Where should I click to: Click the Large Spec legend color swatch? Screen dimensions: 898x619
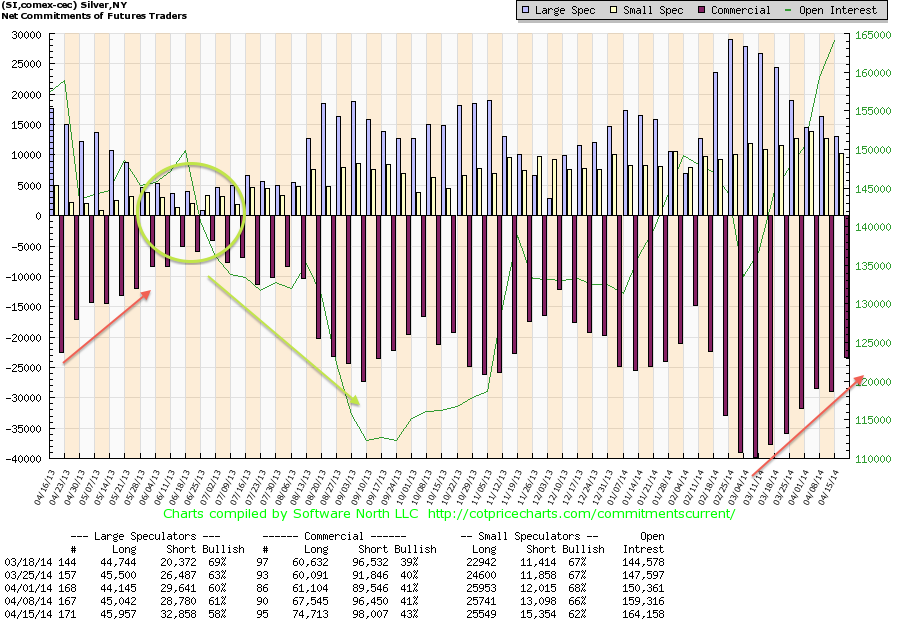[x=526, y=10]
